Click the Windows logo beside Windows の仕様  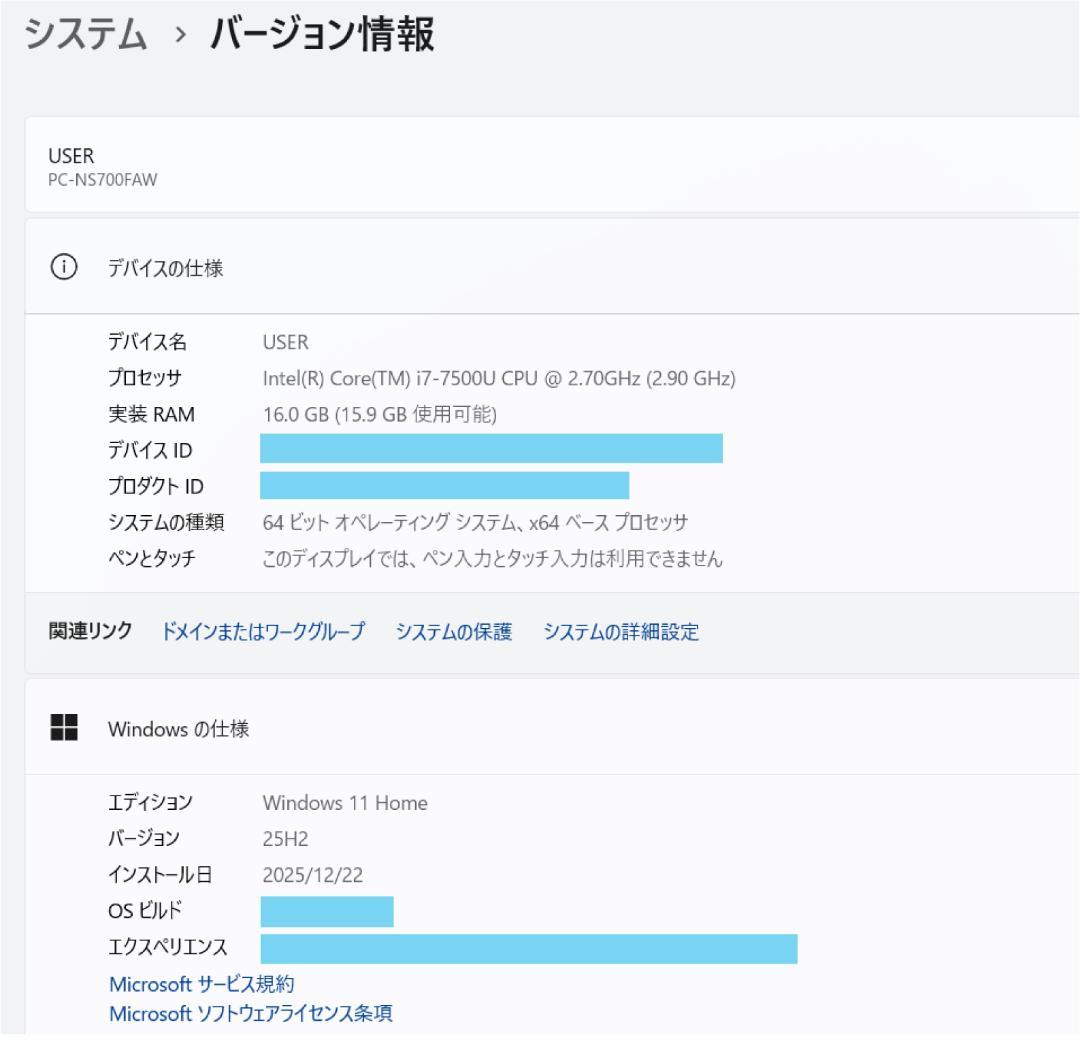(62, 728)
